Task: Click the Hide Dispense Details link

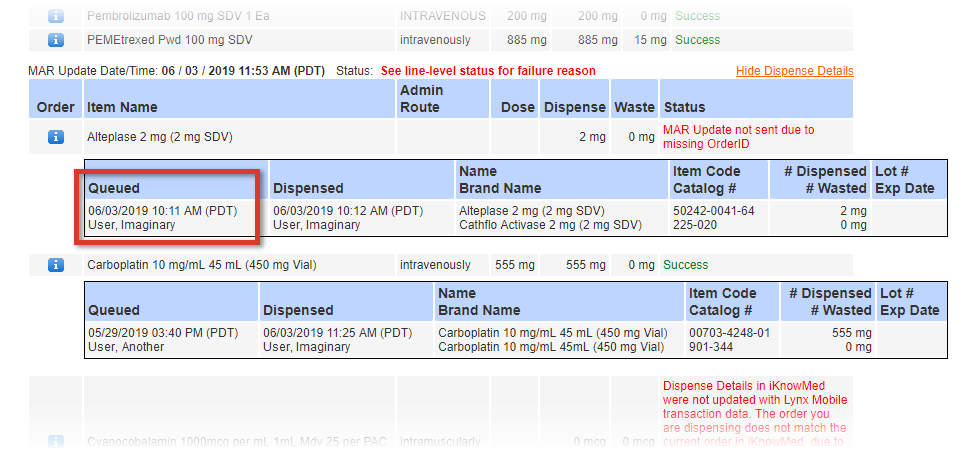Action: (x=794, y=71)
